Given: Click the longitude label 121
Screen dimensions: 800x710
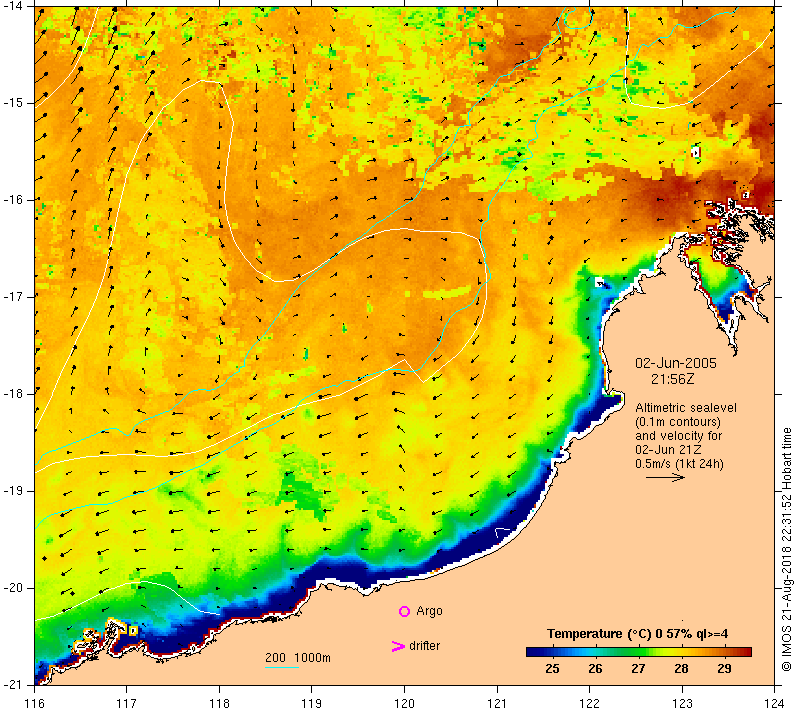Looking at the screenshot, I should point(497,703).
